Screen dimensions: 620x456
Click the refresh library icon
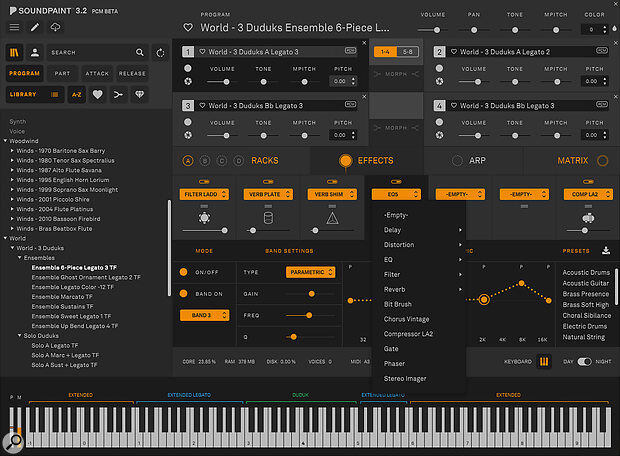[160, 53]
